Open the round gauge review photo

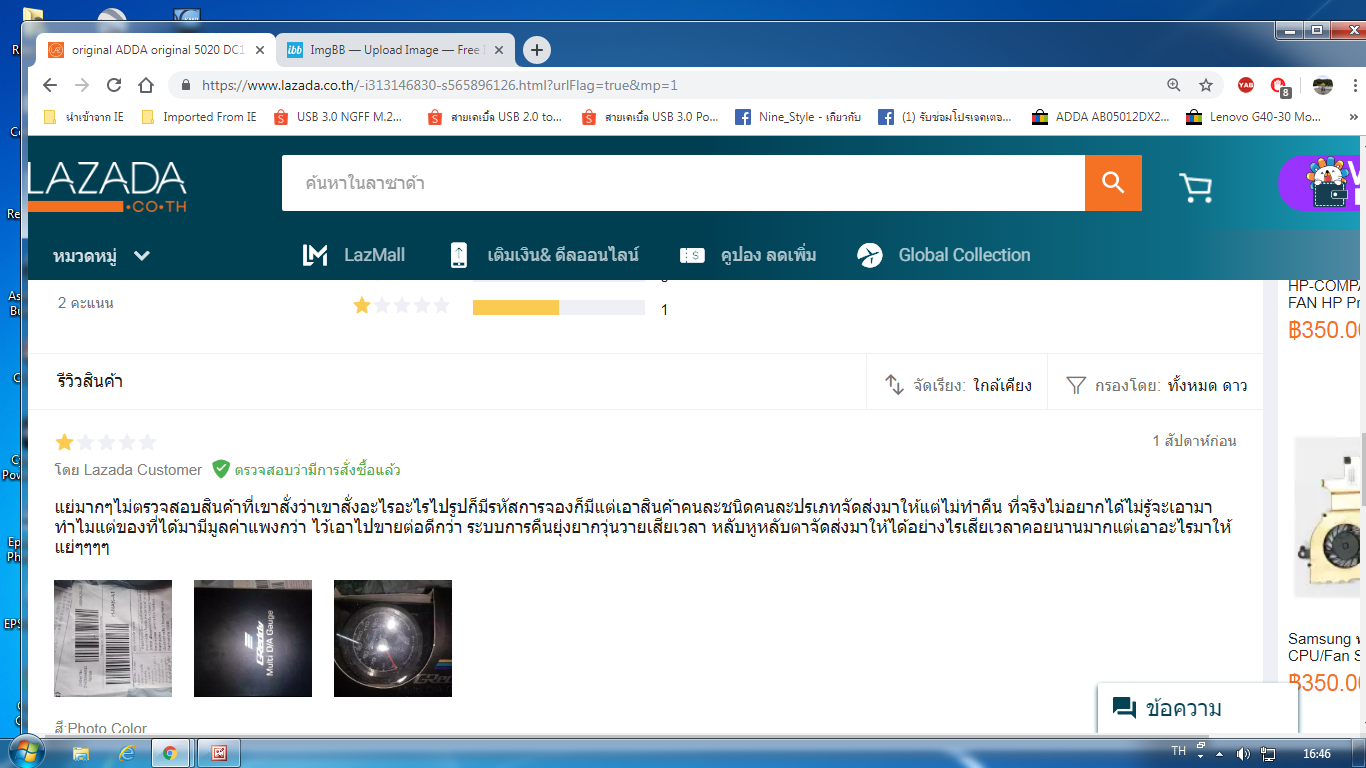393,638
